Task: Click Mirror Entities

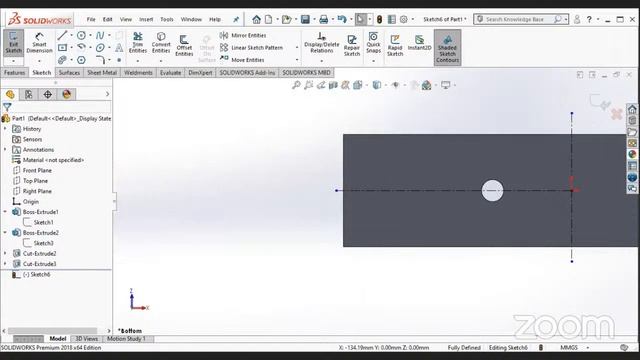Action: tap(243, 36)
